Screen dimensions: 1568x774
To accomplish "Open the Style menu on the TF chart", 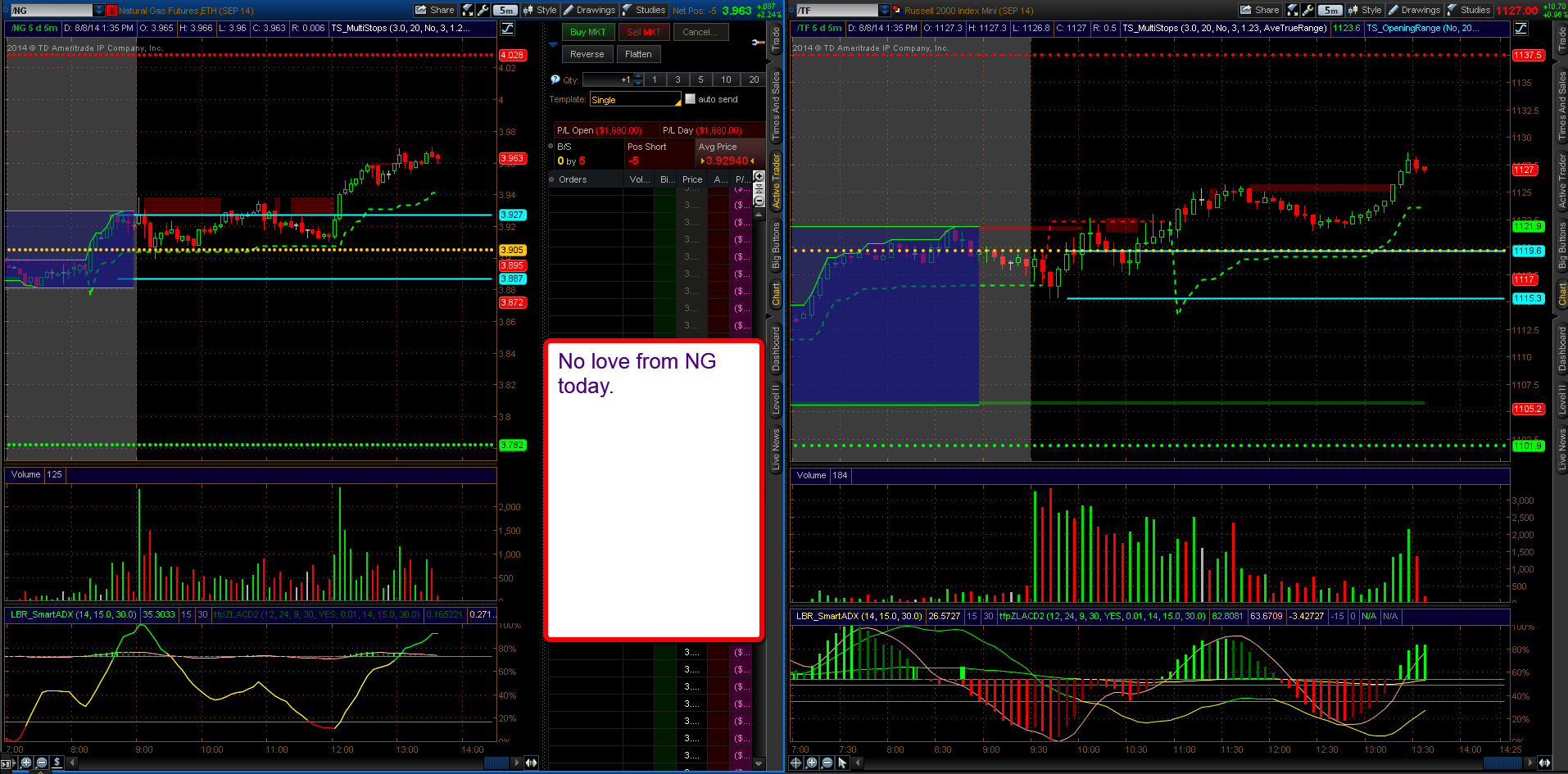I will [1366, 10].
